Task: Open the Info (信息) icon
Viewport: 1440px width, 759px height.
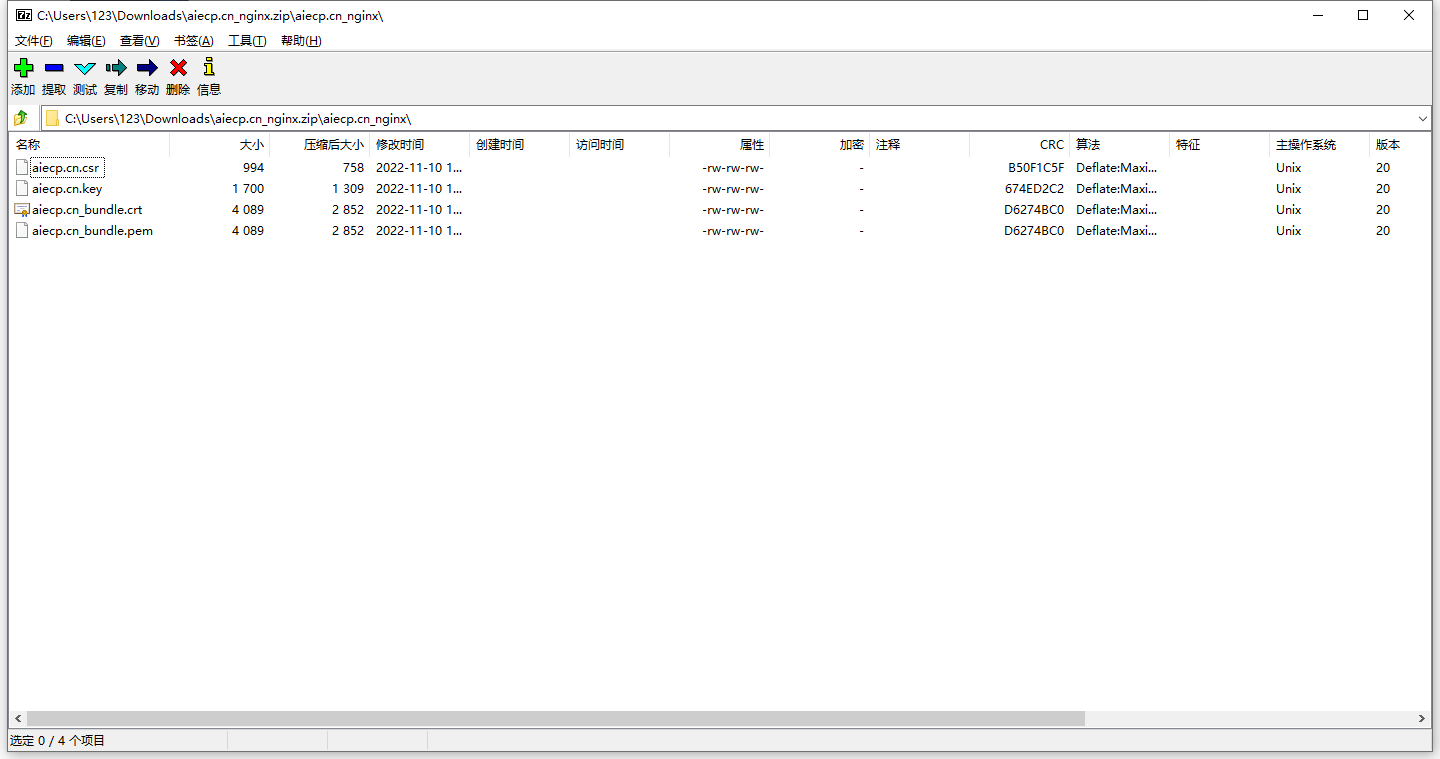Action: click(209, 67)
